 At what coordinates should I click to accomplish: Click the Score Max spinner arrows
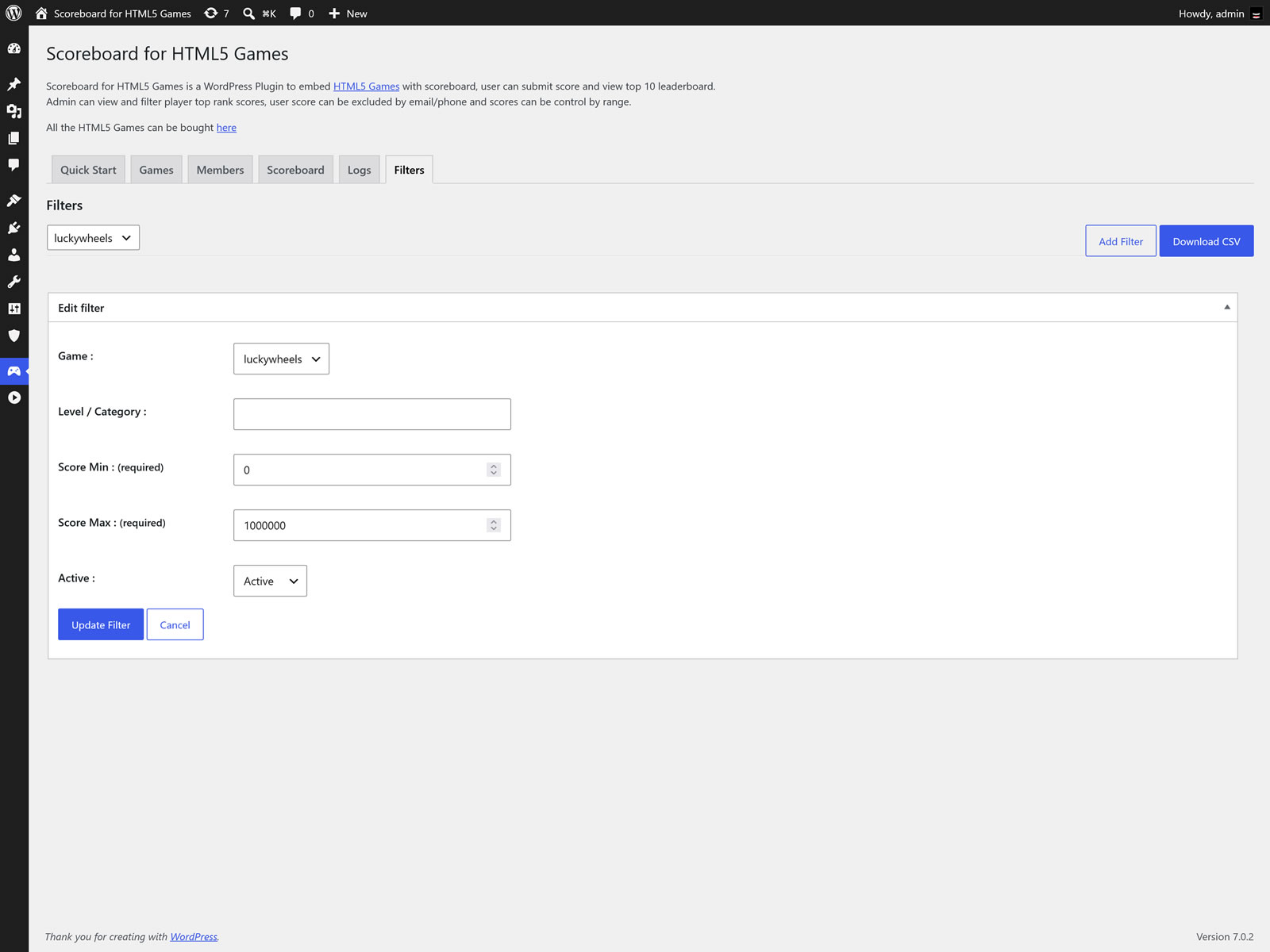click(x=494, y=525)
